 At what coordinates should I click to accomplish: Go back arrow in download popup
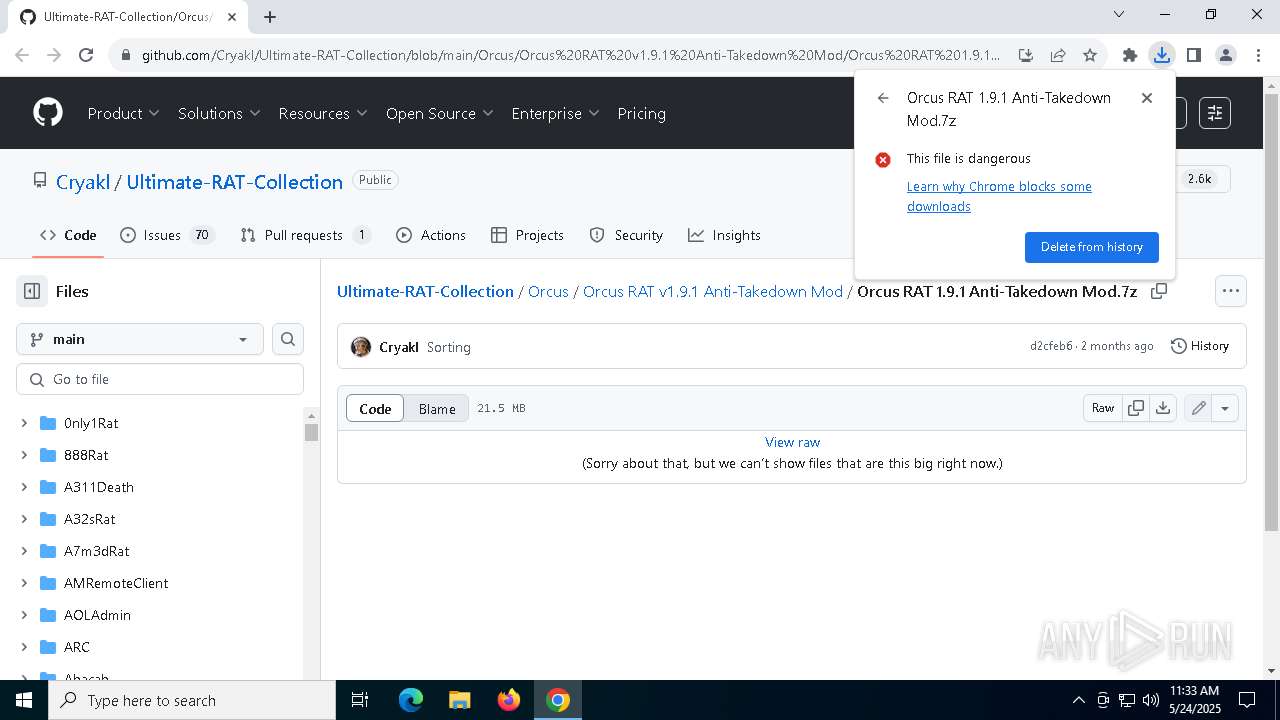click(883, 98)
